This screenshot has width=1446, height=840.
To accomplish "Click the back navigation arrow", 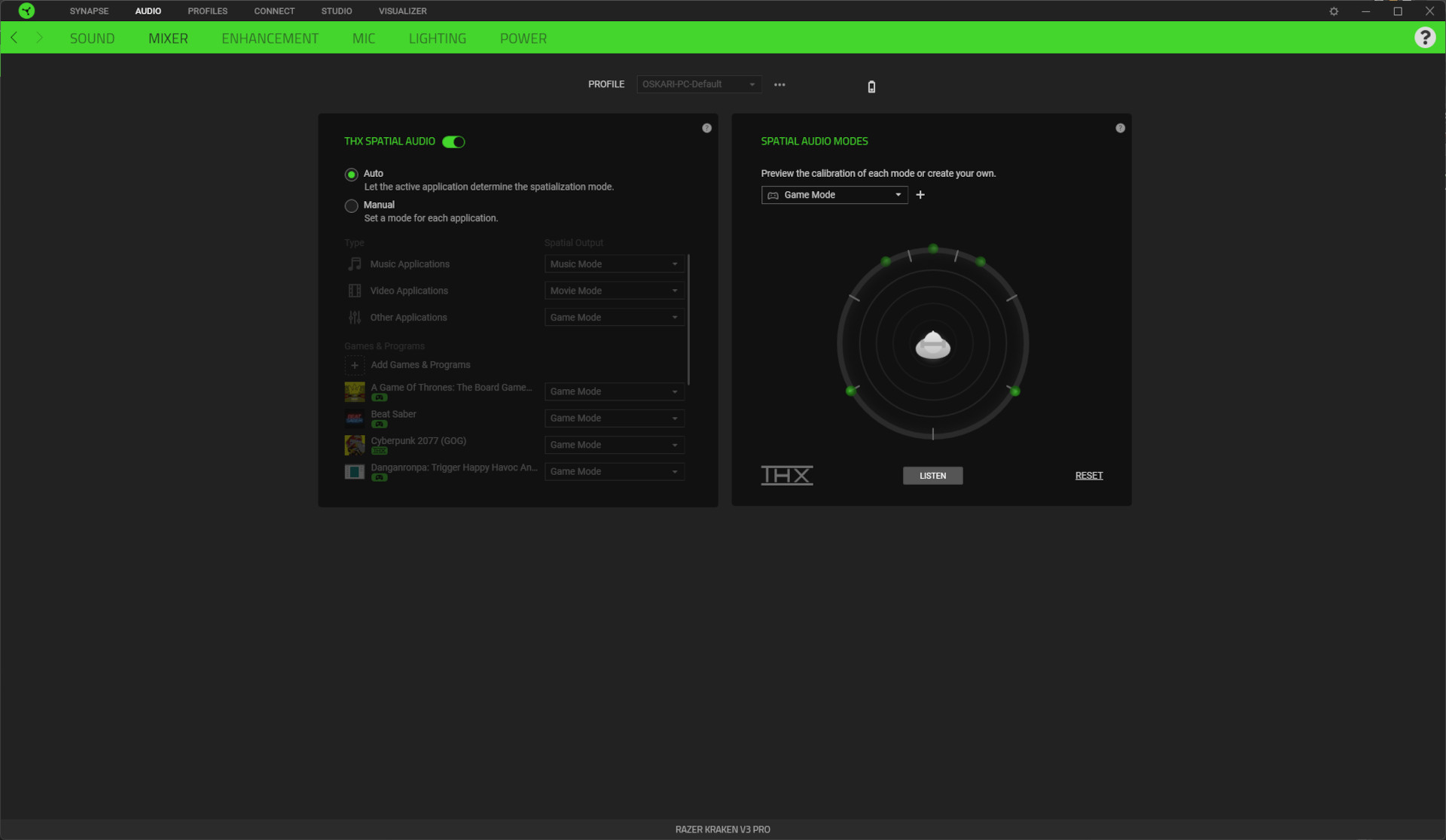I will click(14, 38).
